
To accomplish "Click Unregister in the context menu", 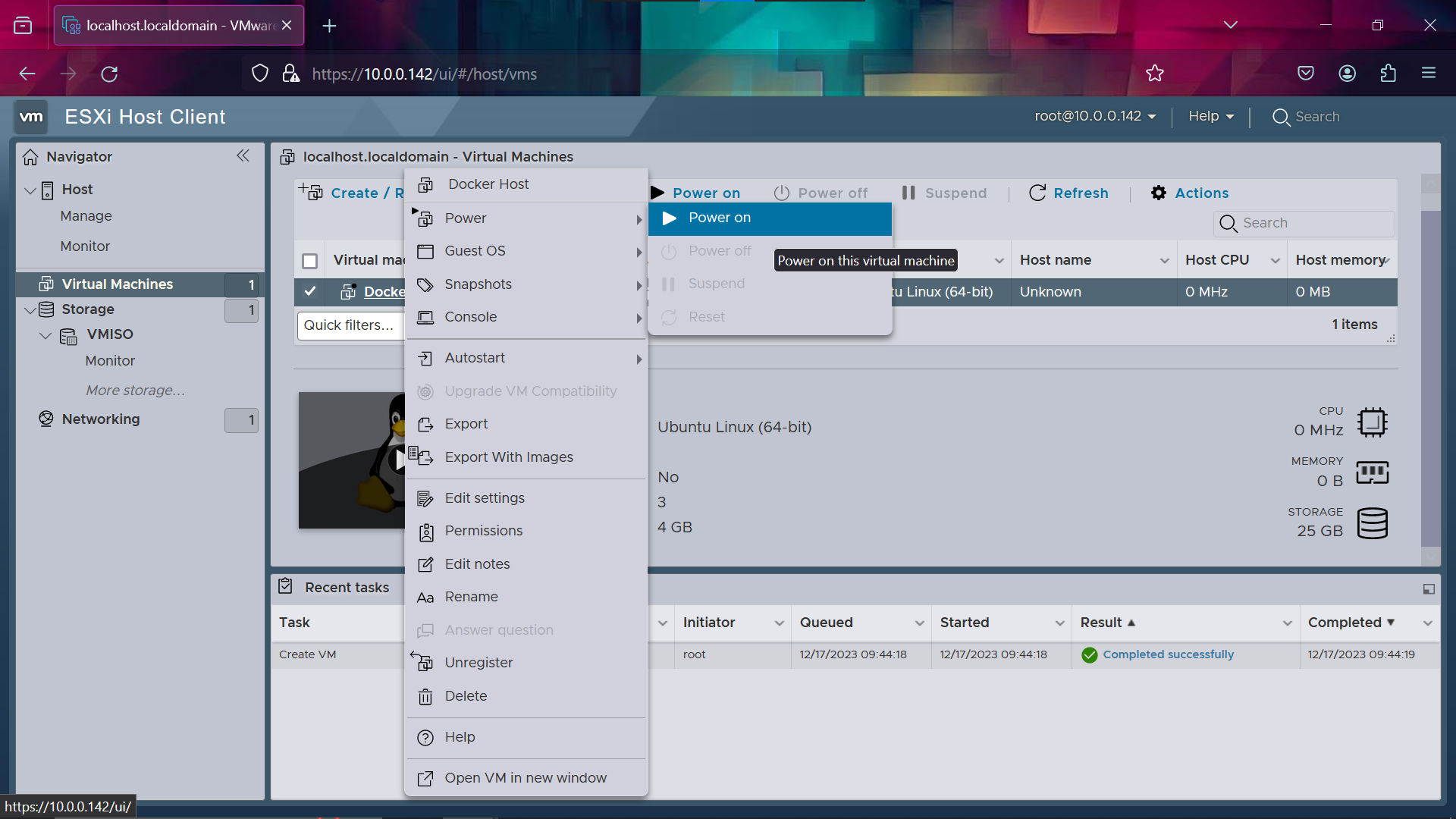I will [x=526, y=663].
